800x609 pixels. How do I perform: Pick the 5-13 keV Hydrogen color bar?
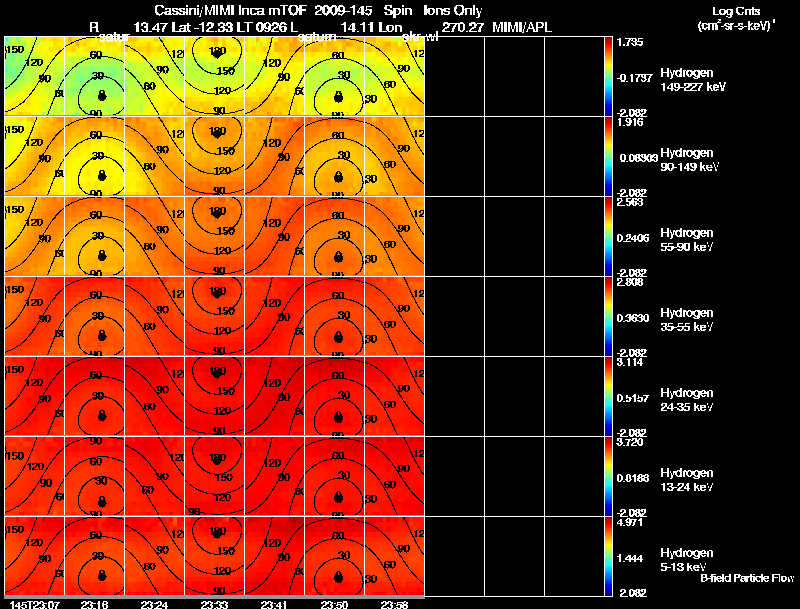click(608, 556)
